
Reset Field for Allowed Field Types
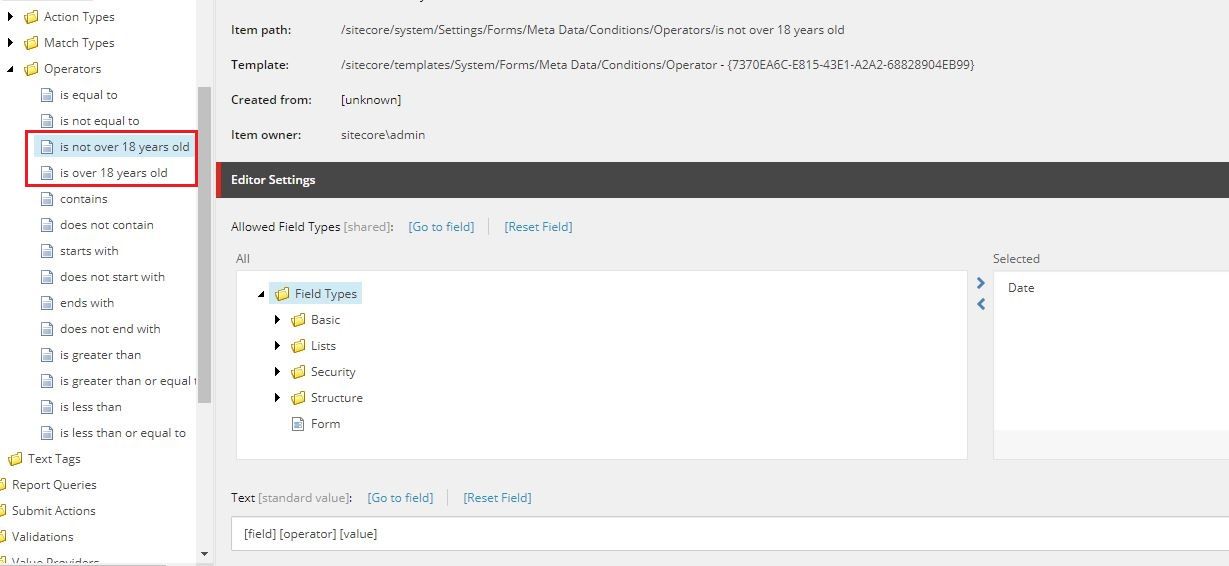coord(538,227)
